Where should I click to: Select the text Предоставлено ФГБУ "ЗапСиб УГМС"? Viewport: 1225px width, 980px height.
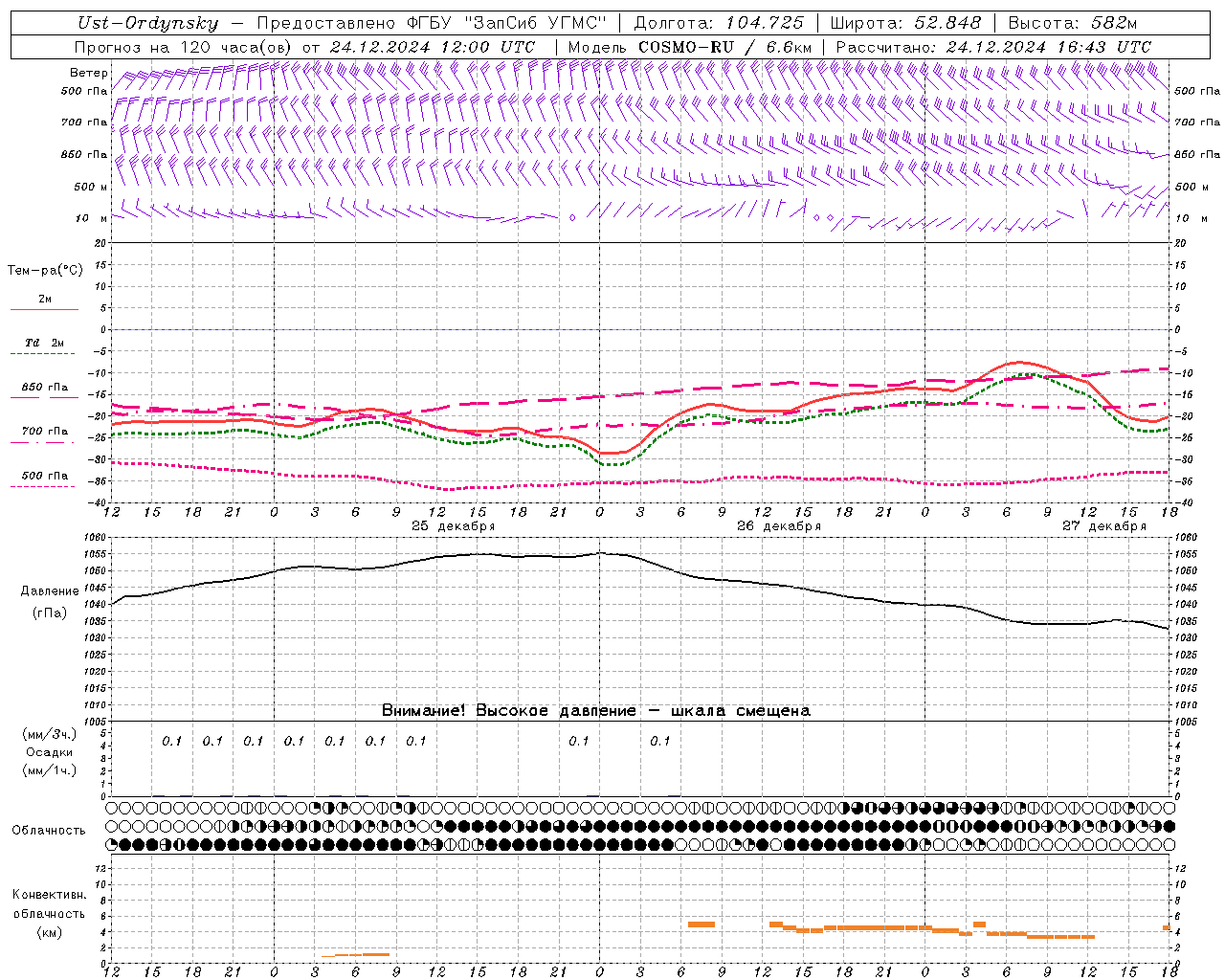(432, 24)
